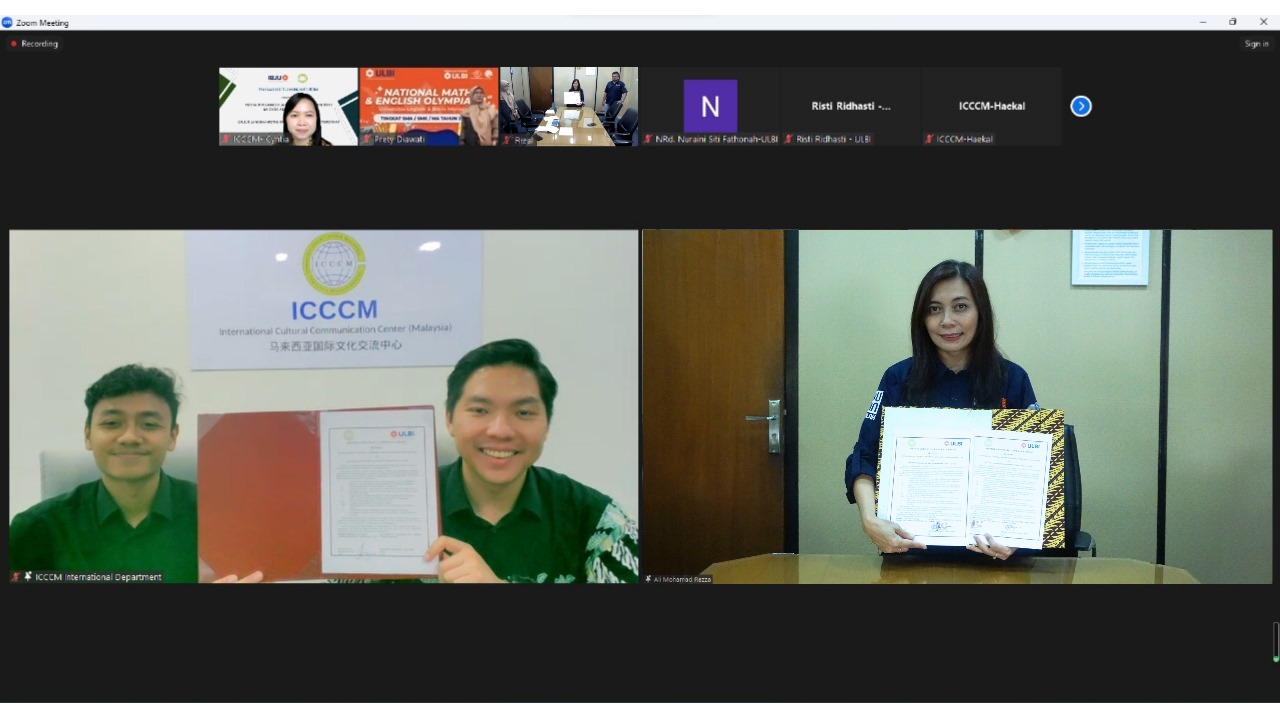Click muted mic icon on ICCCM-Cynthia tile
Viewport: 1280px width, 717px height.
(x=226, y=139)
